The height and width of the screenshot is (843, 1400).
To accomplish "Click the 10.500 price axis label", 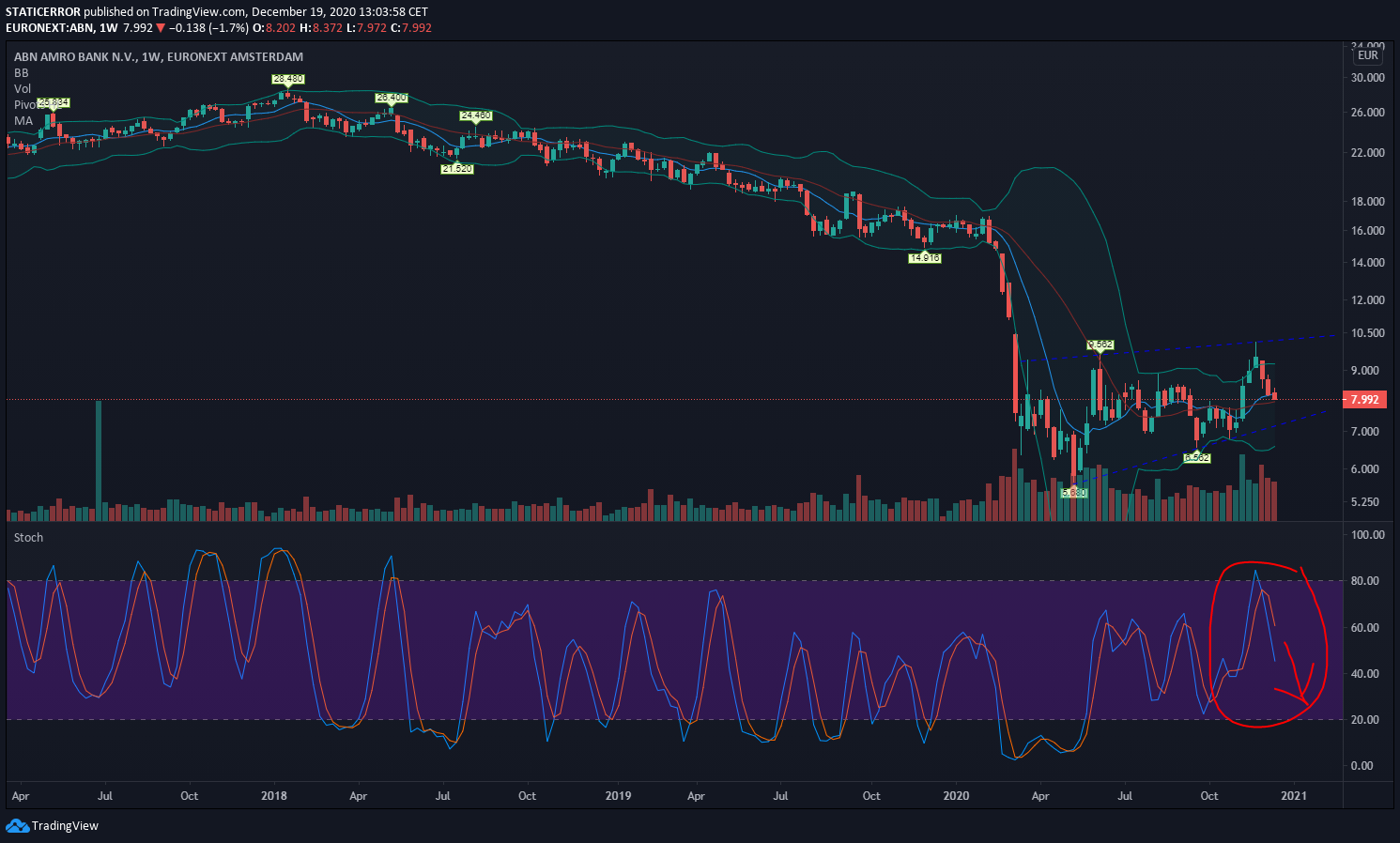I will click(1368, 332).
